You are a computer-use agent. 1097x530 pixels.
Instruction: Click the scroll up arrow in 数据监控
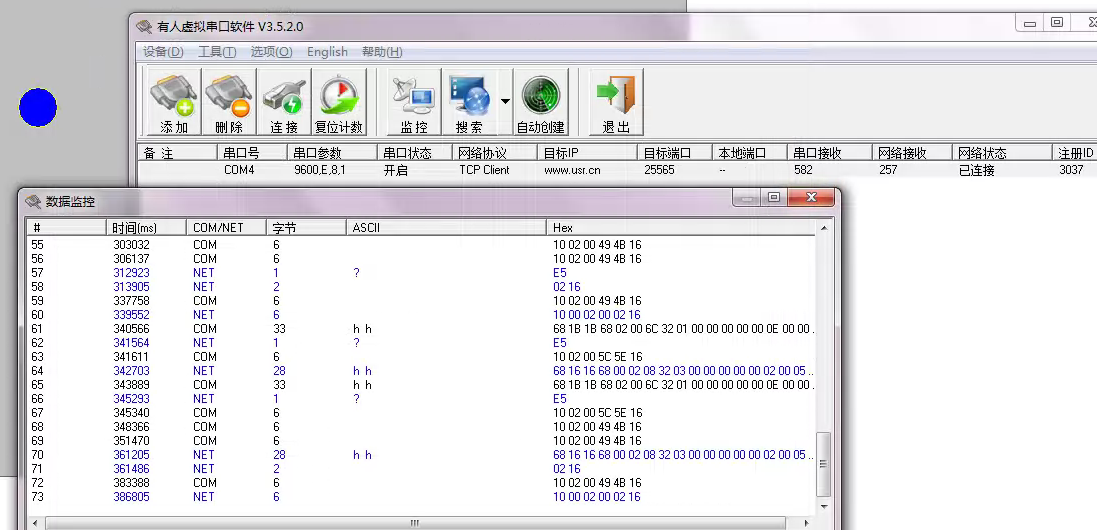[x=823, y=228]
